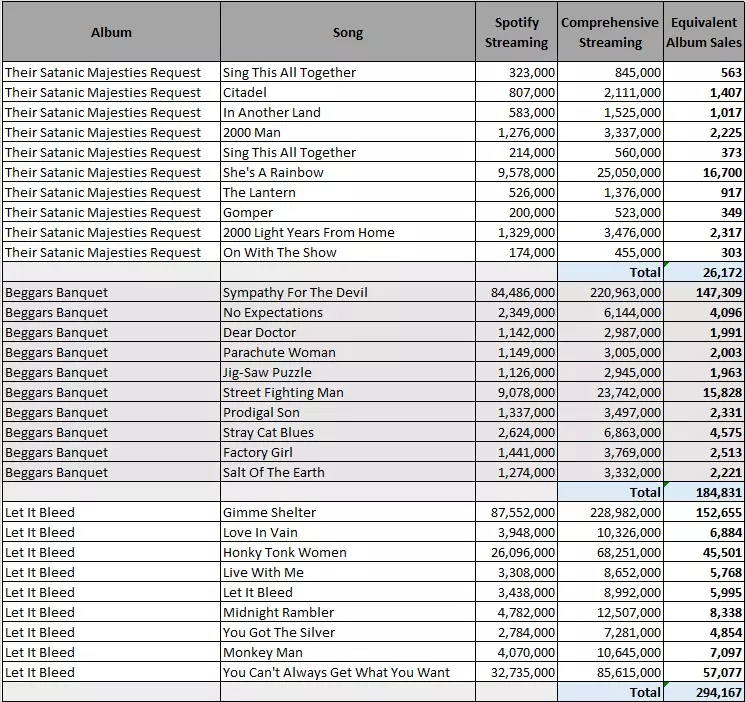Viewport: 745px width, 702px height.
Task: Select the She's A Rainbow cell
Action: click(x=348, y=172)
